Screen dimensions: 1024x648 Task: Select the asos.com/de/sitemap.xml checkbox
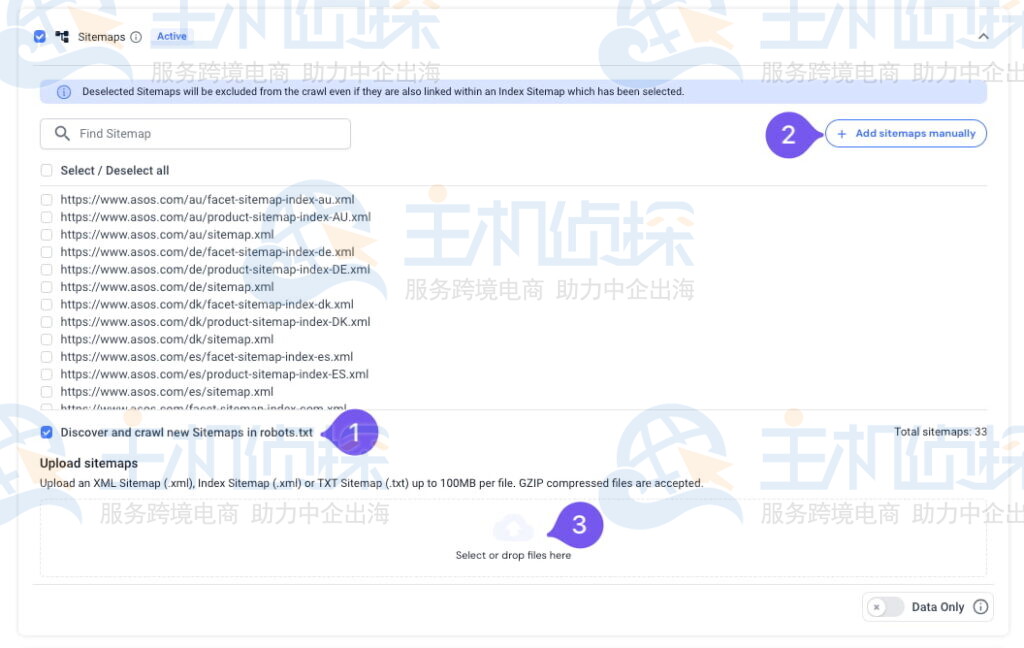point(46,287)
